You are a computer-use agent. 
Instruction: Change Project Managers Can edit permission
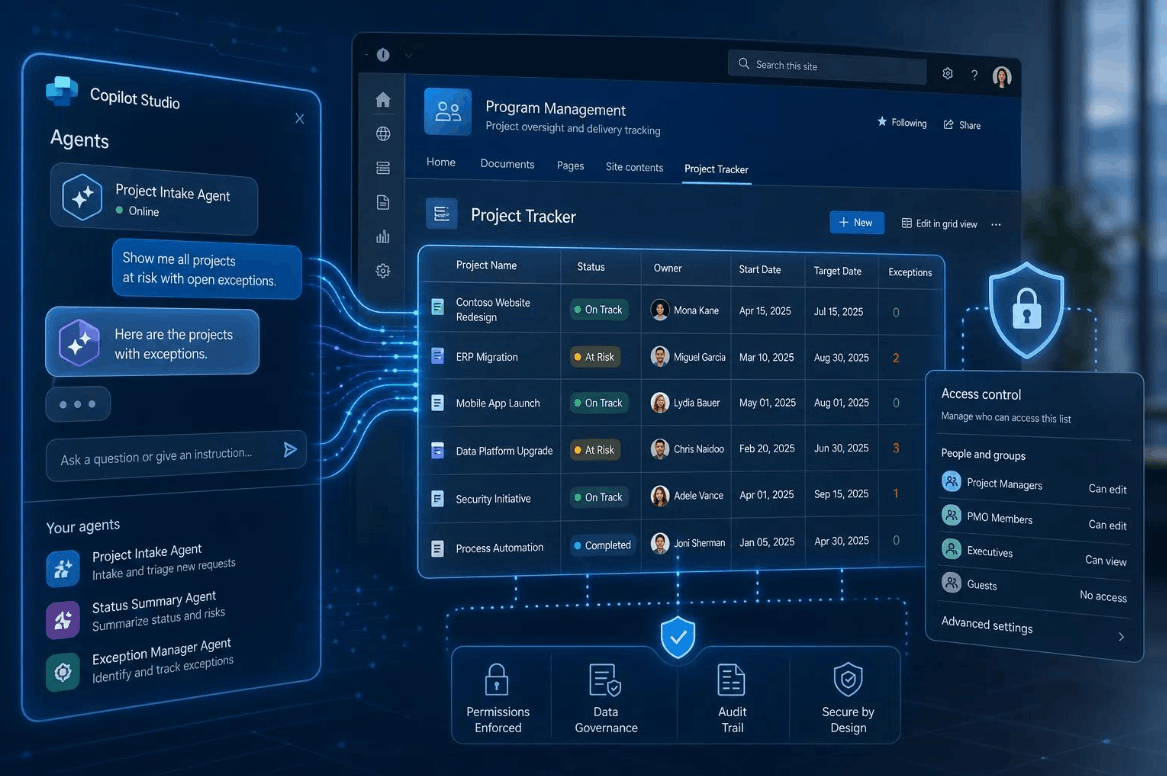coord(1107,489)
